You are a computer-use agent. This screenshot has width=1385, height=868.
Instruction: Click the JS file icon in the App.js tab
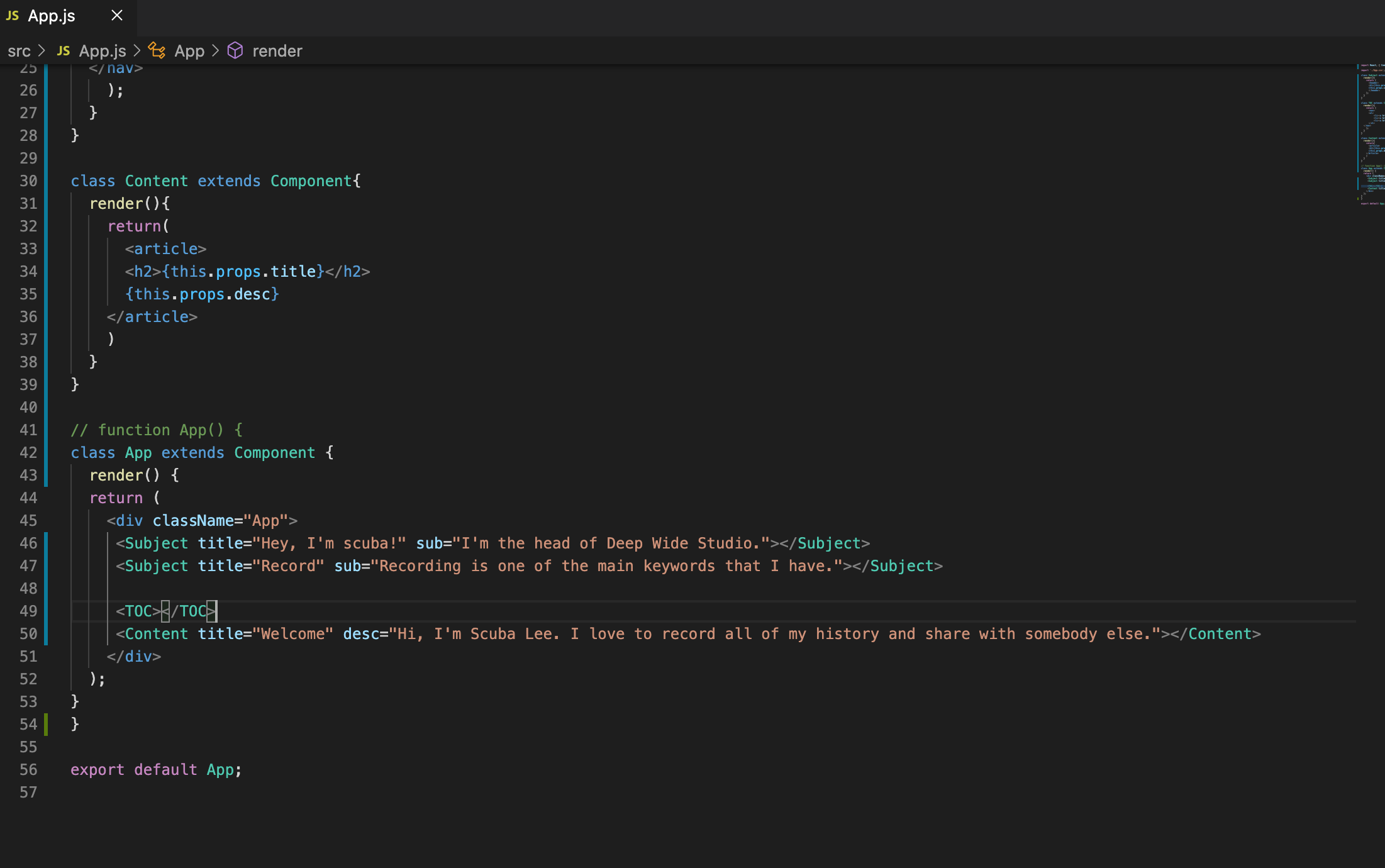13,16
